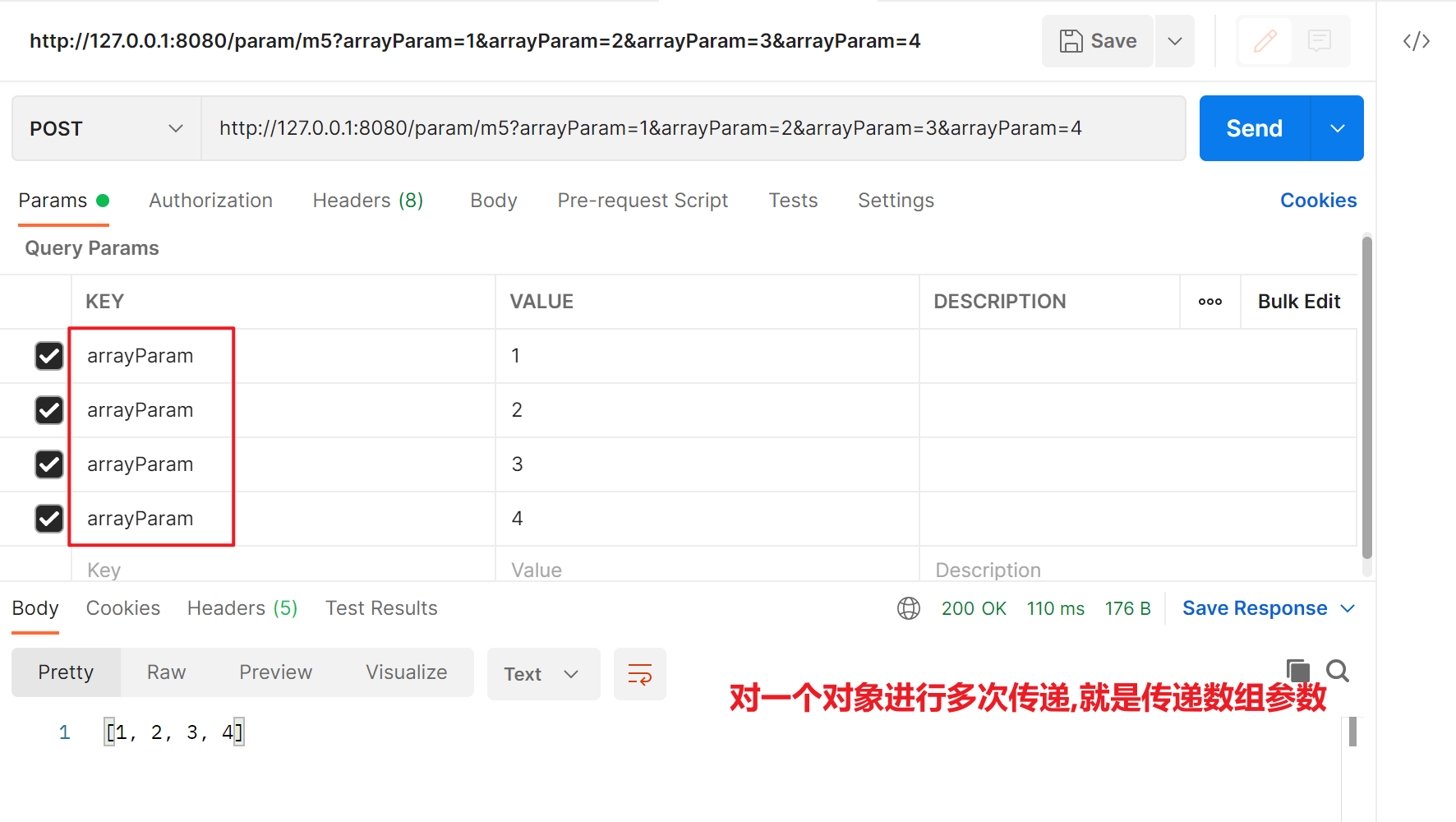1456x822 pixels.
Task: Click Bulk Edit
Action: (1299, 302)
